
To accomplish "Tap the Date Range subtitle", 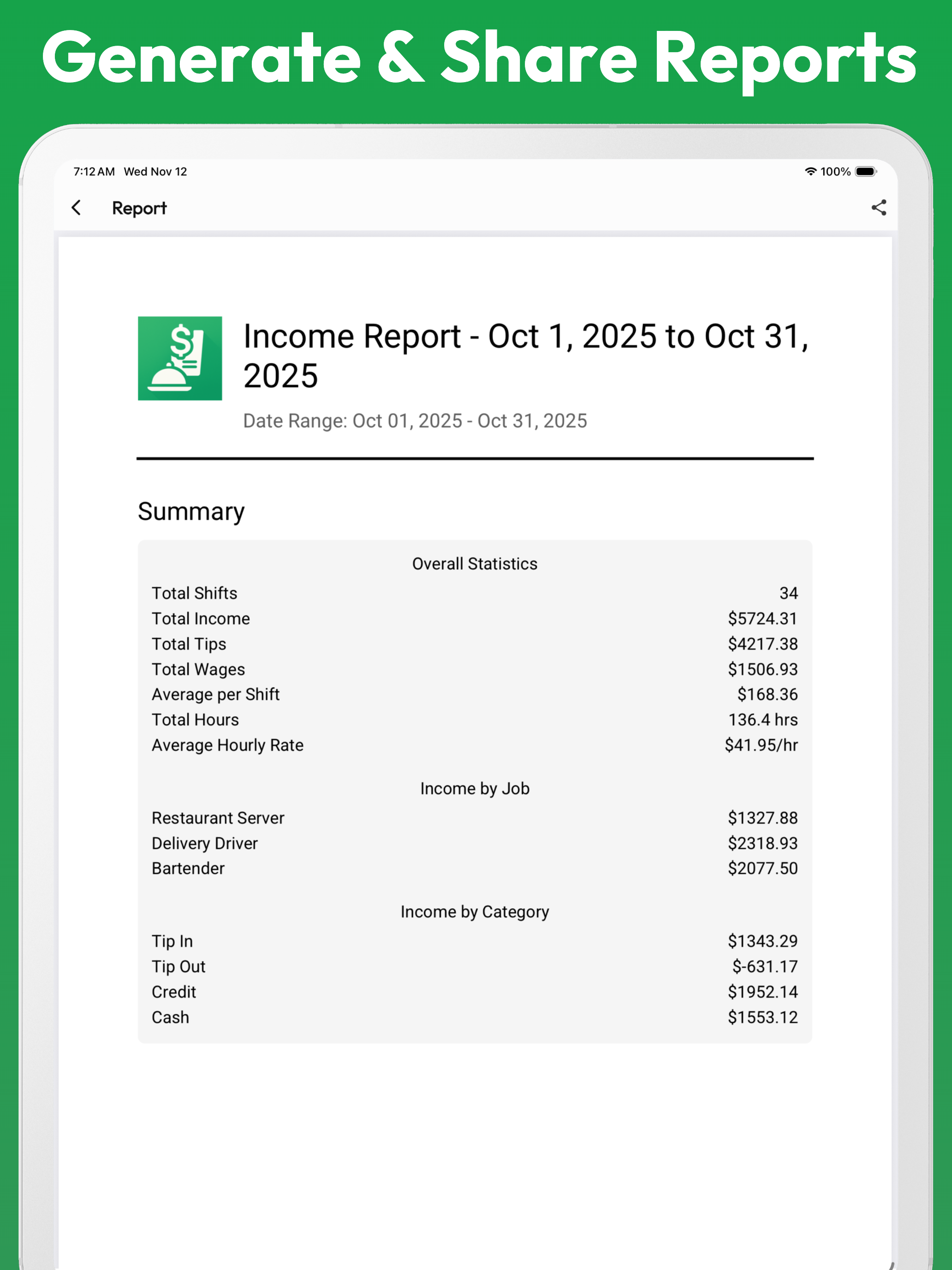I will (415, 421).
